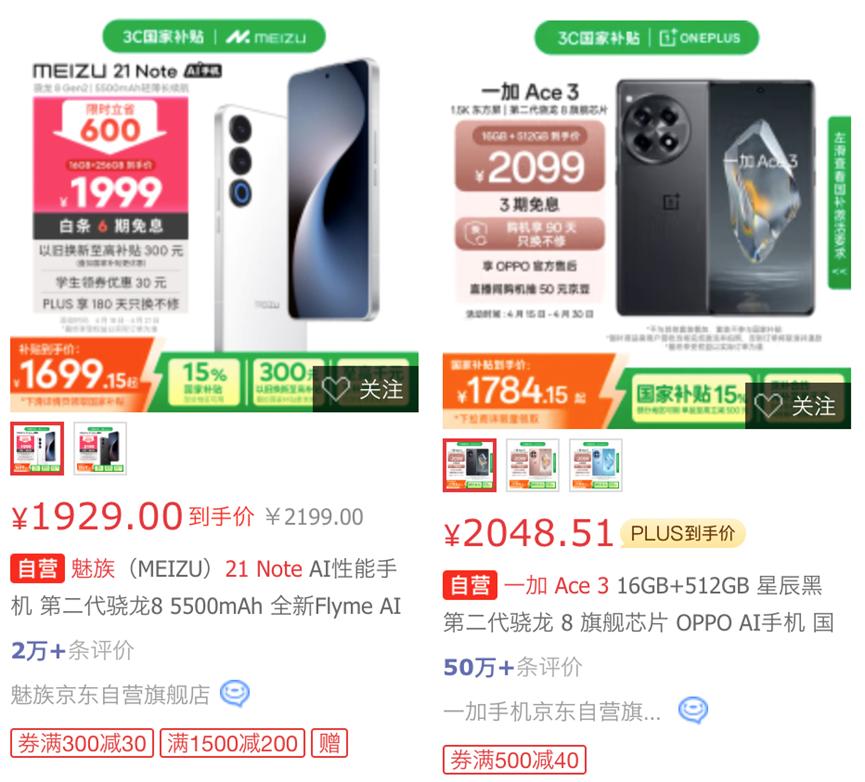Open the 一加 Ace 3 16GB+512GB title link
Screen dimensions: 865x782
click(638, 604)
